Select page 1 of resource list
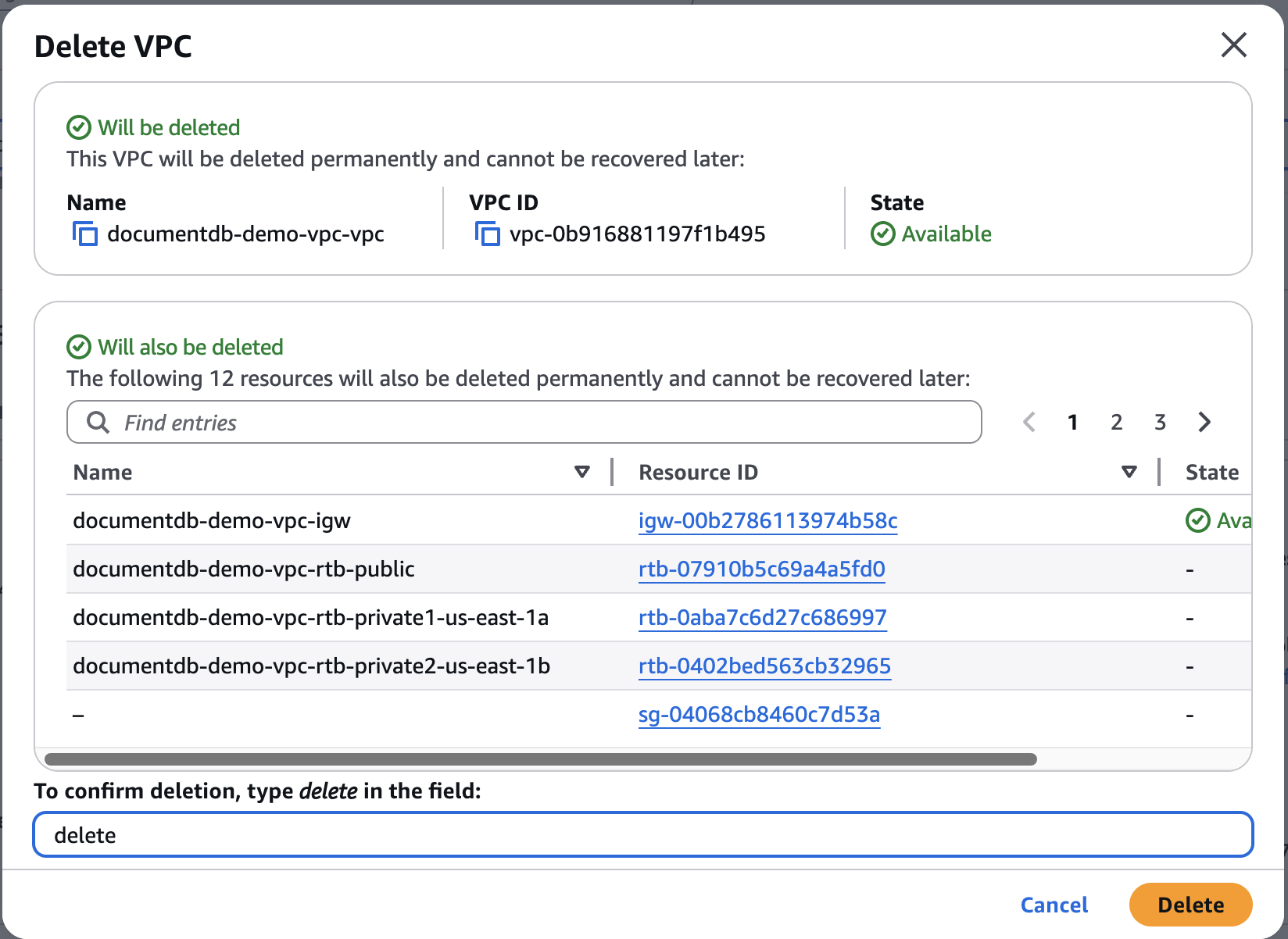 1073,423
